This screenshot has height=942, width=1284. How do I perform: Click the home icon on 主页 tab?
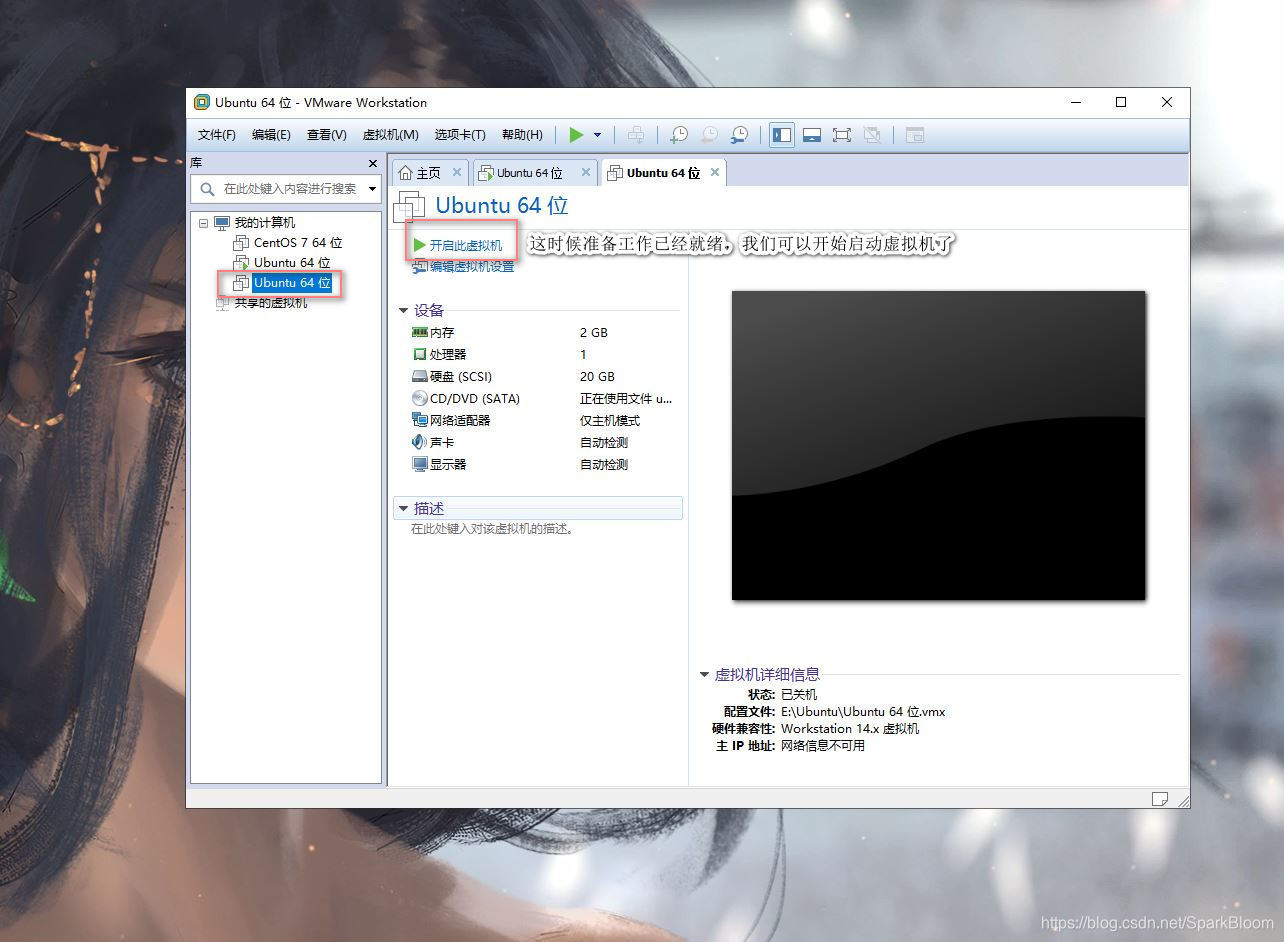(x=405, y=173)
